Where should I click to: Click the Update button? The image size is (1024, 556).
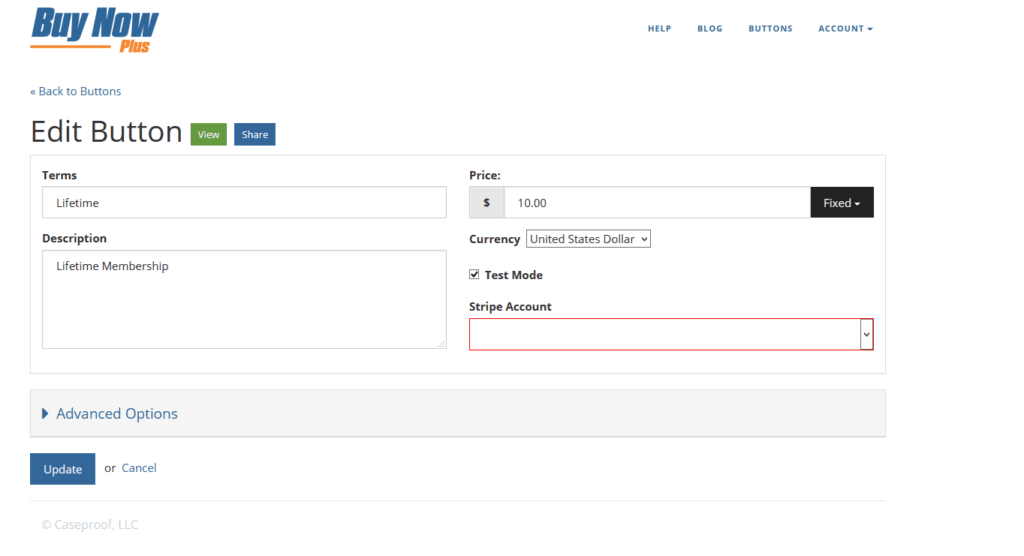pyautogui.click(x=62, y=469)
